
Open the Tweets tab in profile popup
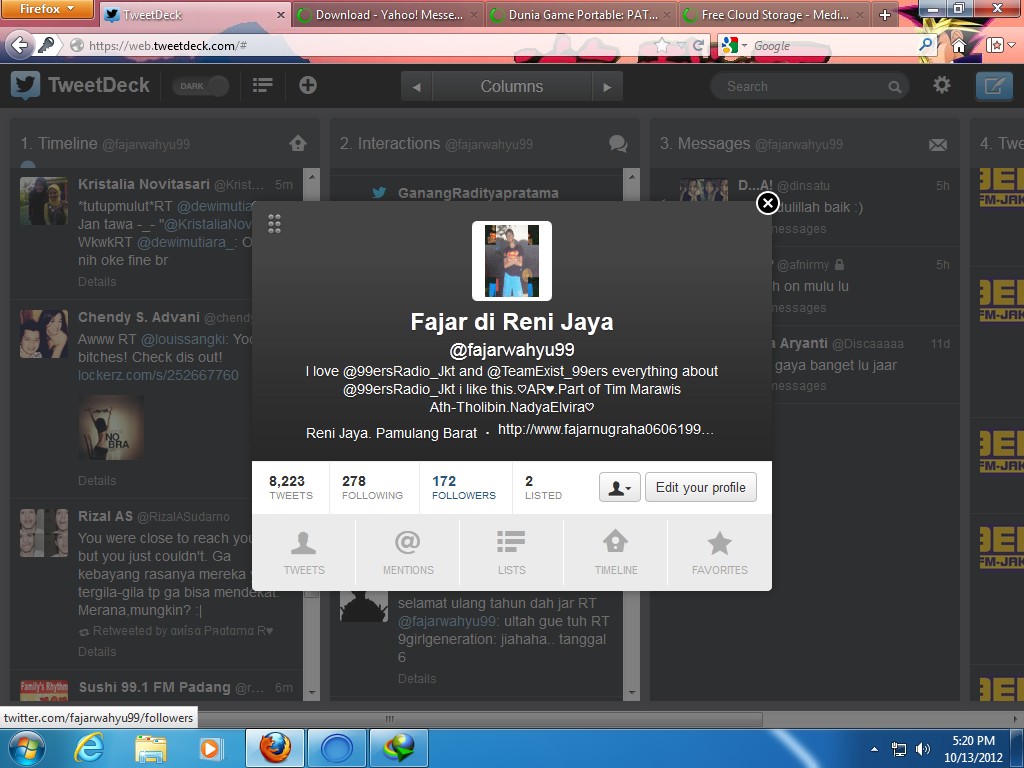point(304,552)
